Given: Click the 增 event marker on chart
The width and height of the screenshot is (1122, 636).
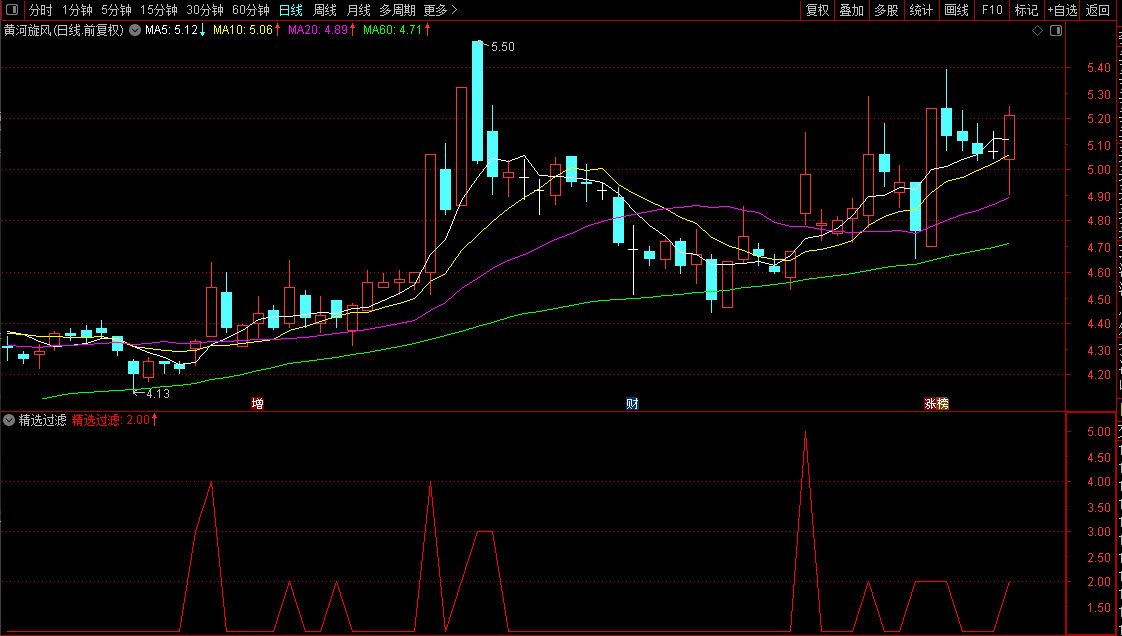Looking at the screenshot, I should pos(258,404).
